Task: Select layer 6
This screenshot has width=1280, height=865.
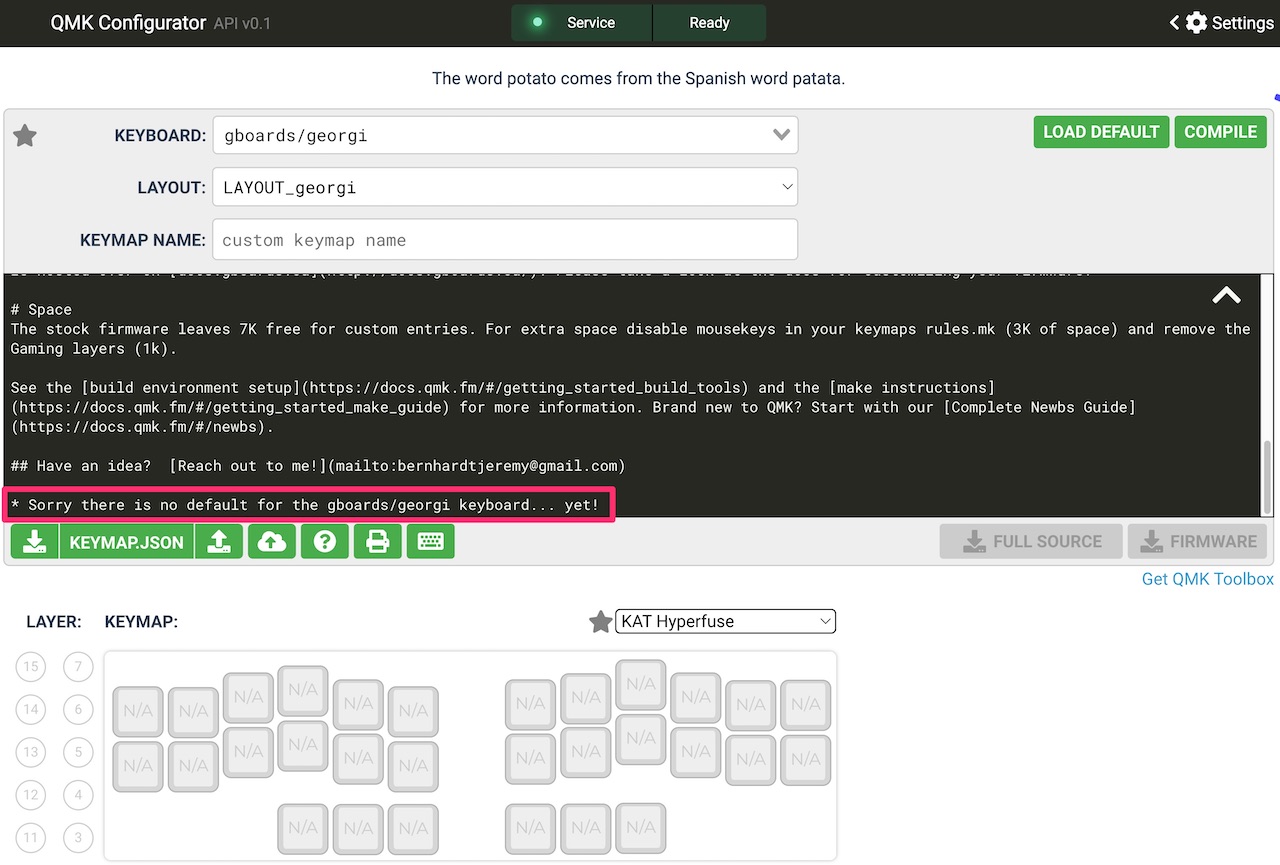Action: point(78,710)
